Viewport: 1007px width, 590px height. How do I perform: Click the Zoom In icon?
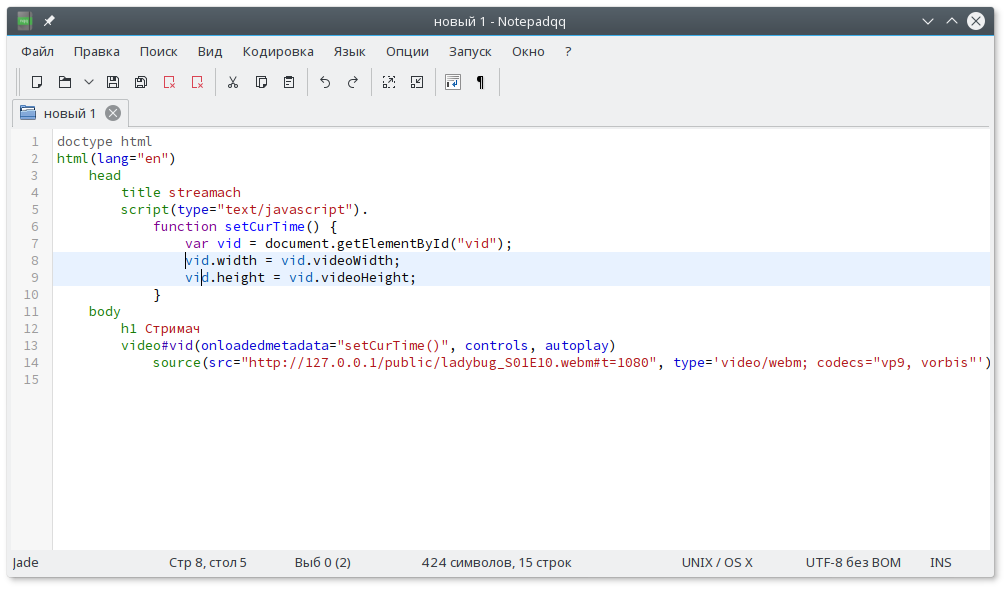[x=389, y=82]
